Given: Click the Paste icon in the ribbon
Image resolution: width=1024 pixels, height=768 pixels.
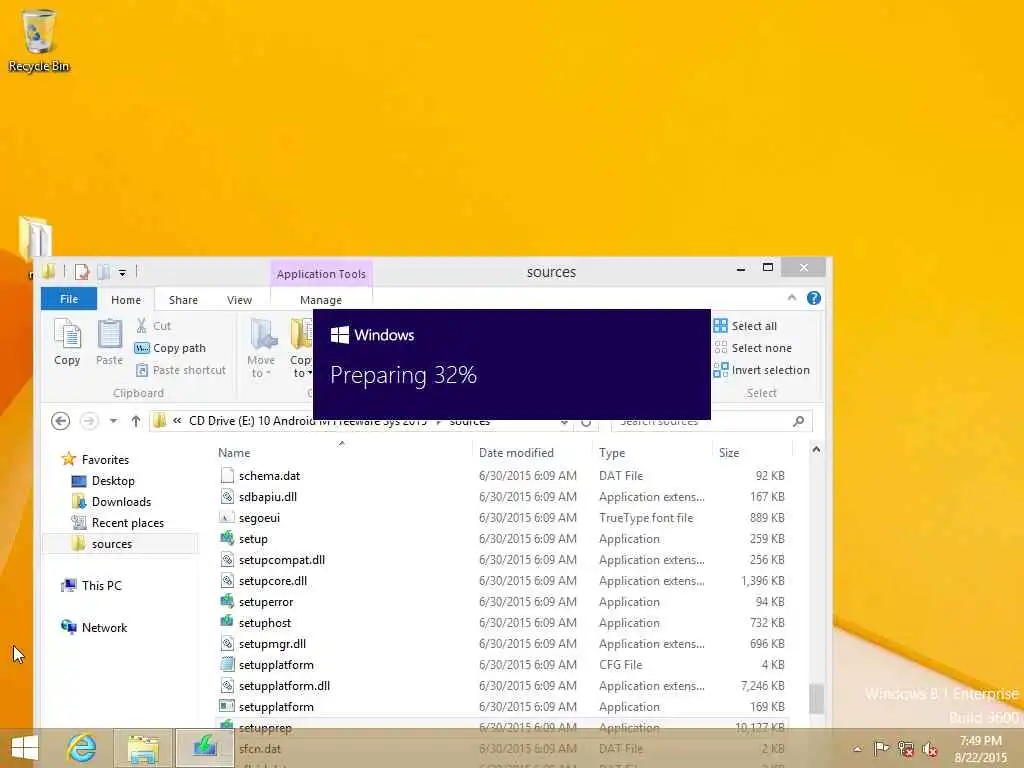Looking at the screenshot, I should tap(109, 342).
